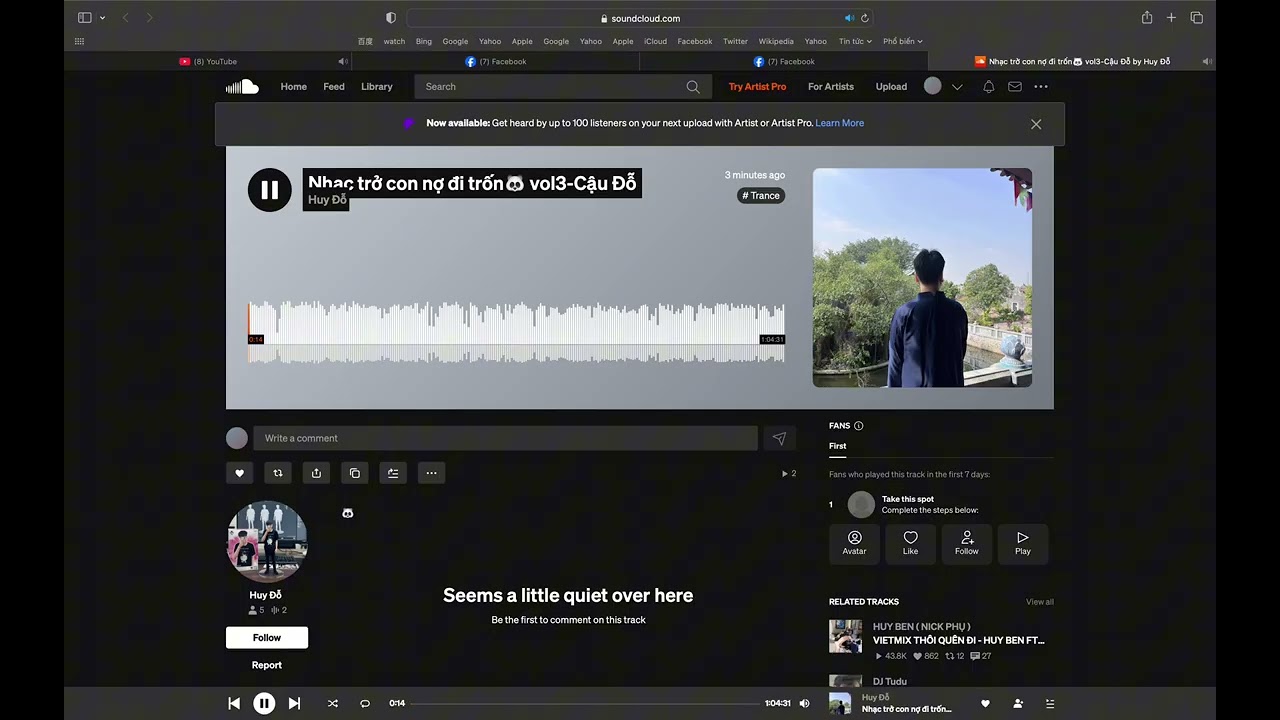This screenshot has width=1280, height=720.
Task: Seek using the bottom player progress bar
Action: coord(585,703)
